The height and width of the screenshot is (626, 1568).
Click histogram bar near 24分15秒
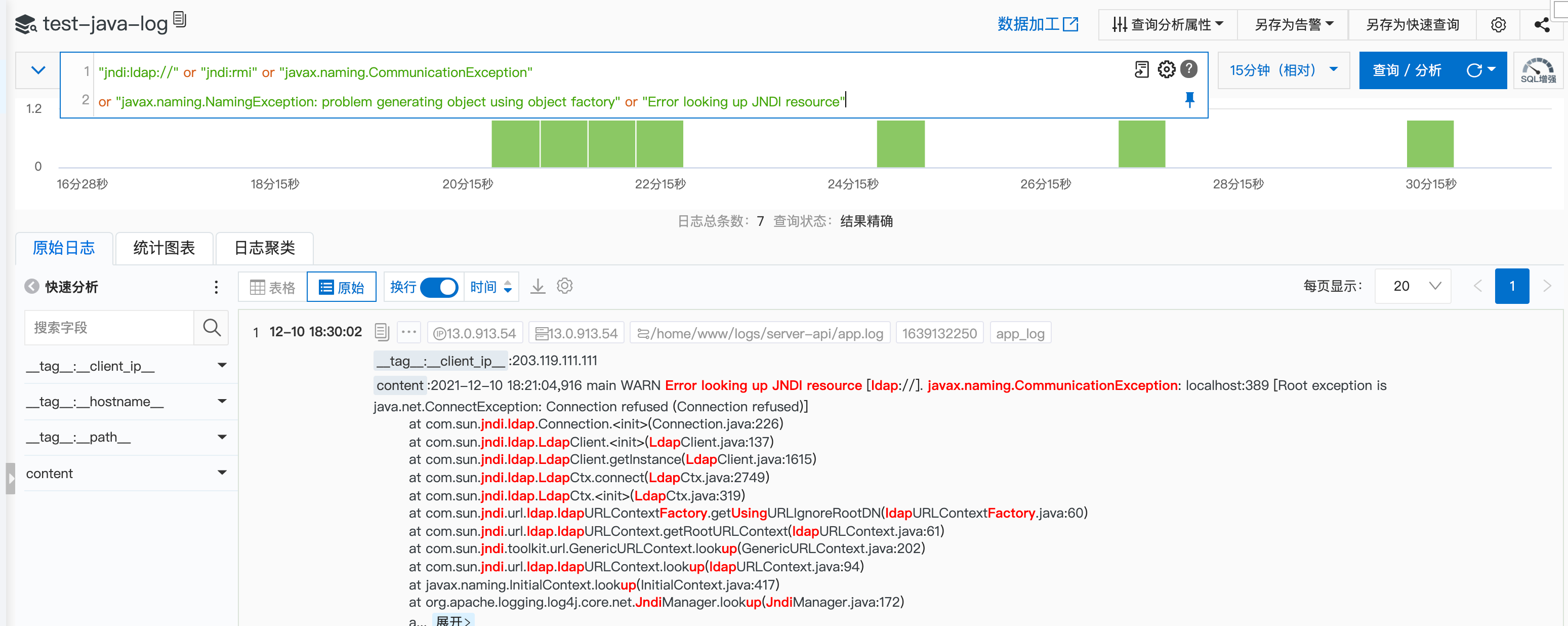900,144
